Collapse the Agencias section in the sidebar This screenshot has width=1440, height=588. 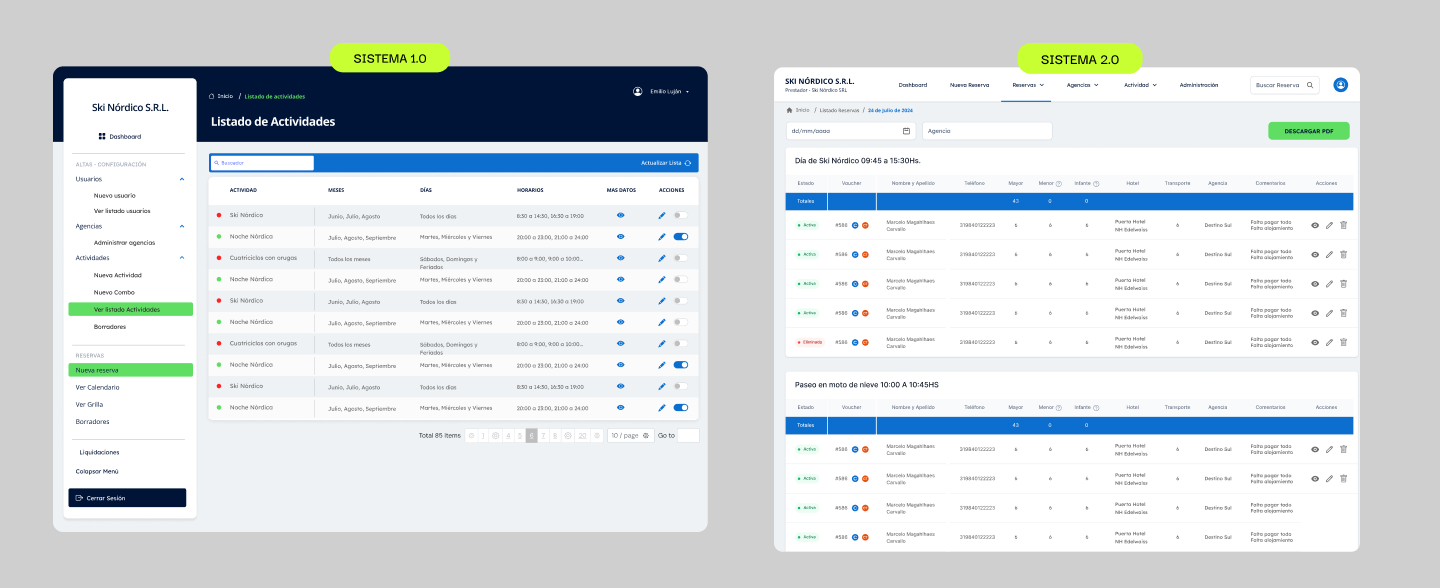click(x=182, y=226)
